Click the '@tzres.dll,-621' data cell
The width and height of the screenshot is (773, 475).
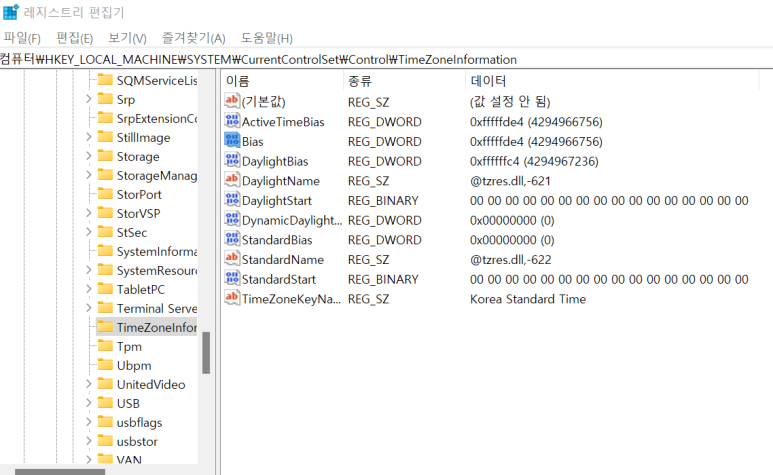coord(510,181)
